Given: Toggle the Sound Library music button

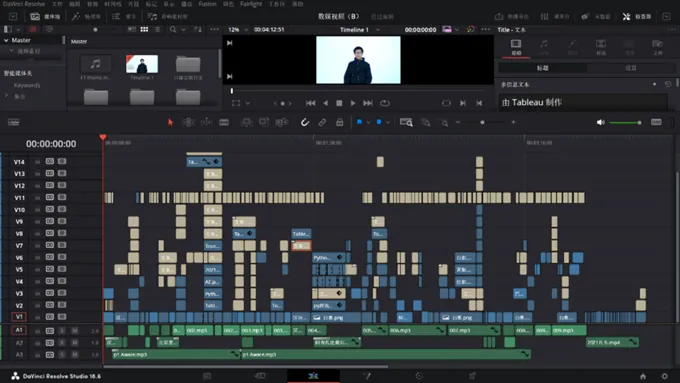Looking at the screenshot, I should [x=167, y=16].
